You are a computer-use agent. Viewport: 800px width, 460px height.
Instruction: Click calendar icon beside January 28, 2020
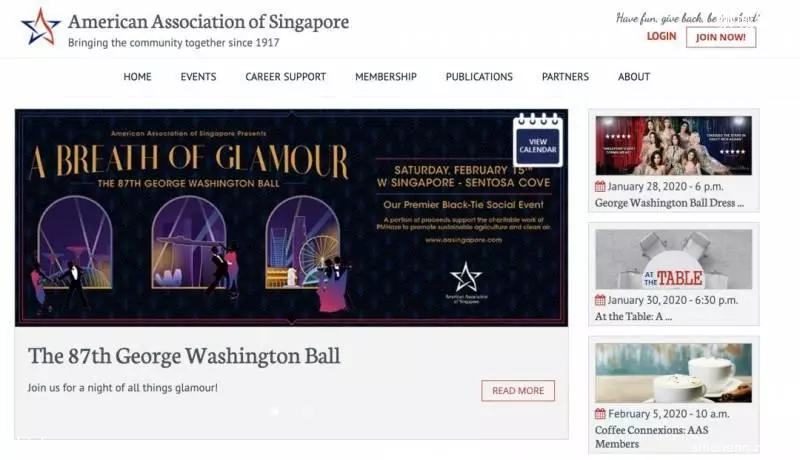pyautogui.click(x=600, y=187)
